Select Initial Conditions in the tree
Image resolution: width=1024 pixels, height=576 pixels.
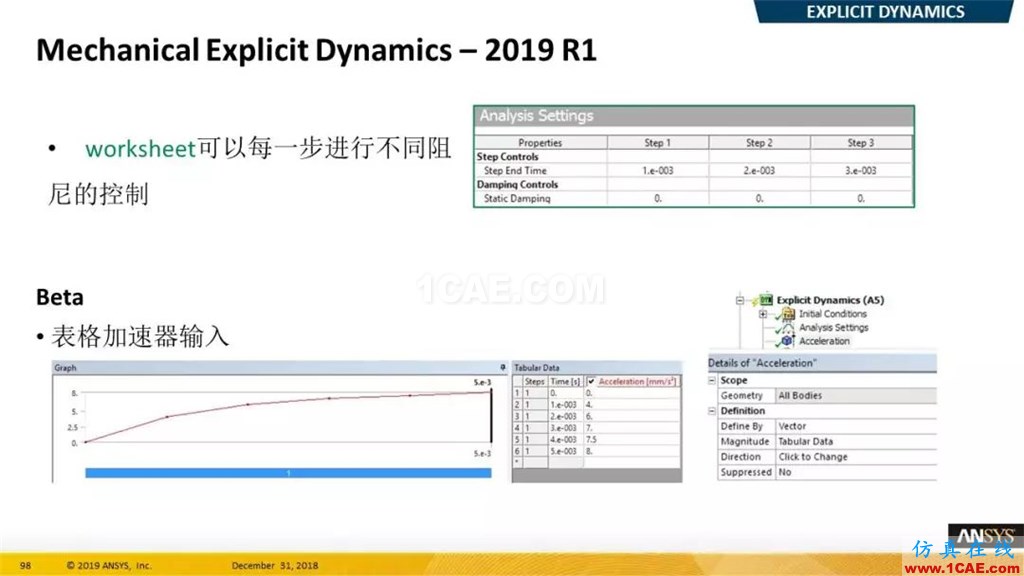coord(833,314)
